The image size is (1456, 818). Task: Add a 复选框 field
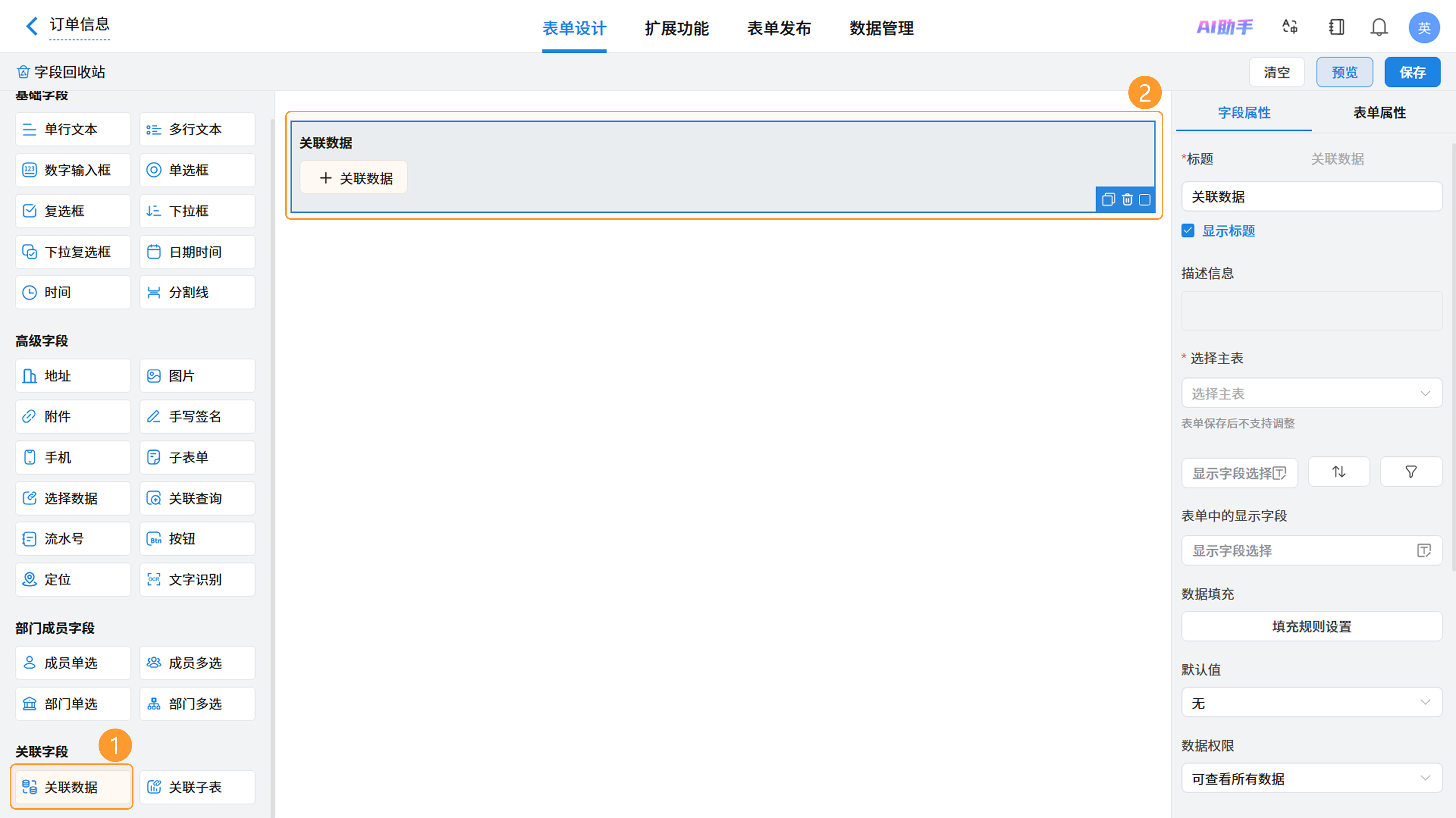73,211
